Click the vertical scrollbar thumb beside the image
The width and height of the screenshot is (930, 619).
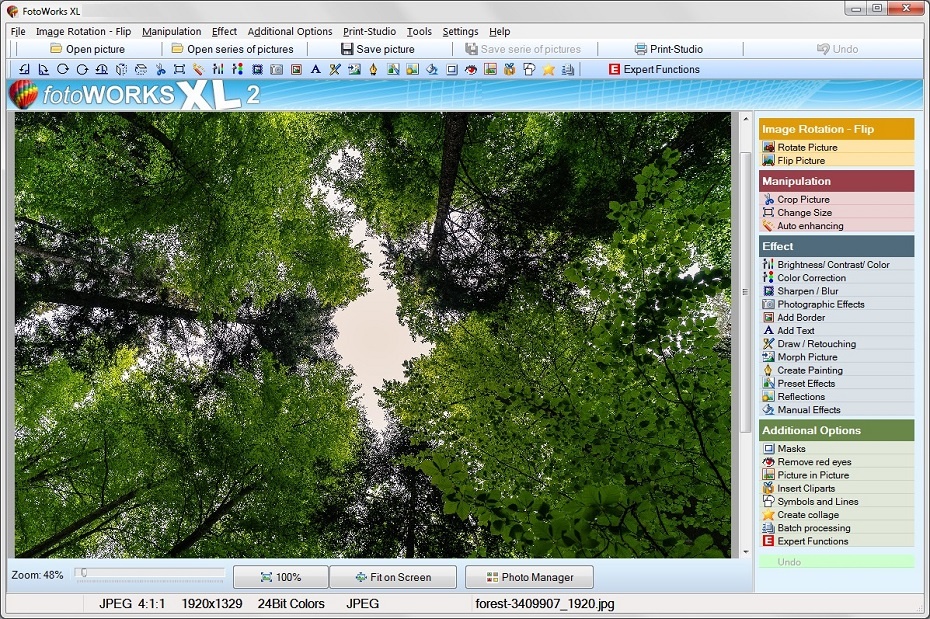746,292
